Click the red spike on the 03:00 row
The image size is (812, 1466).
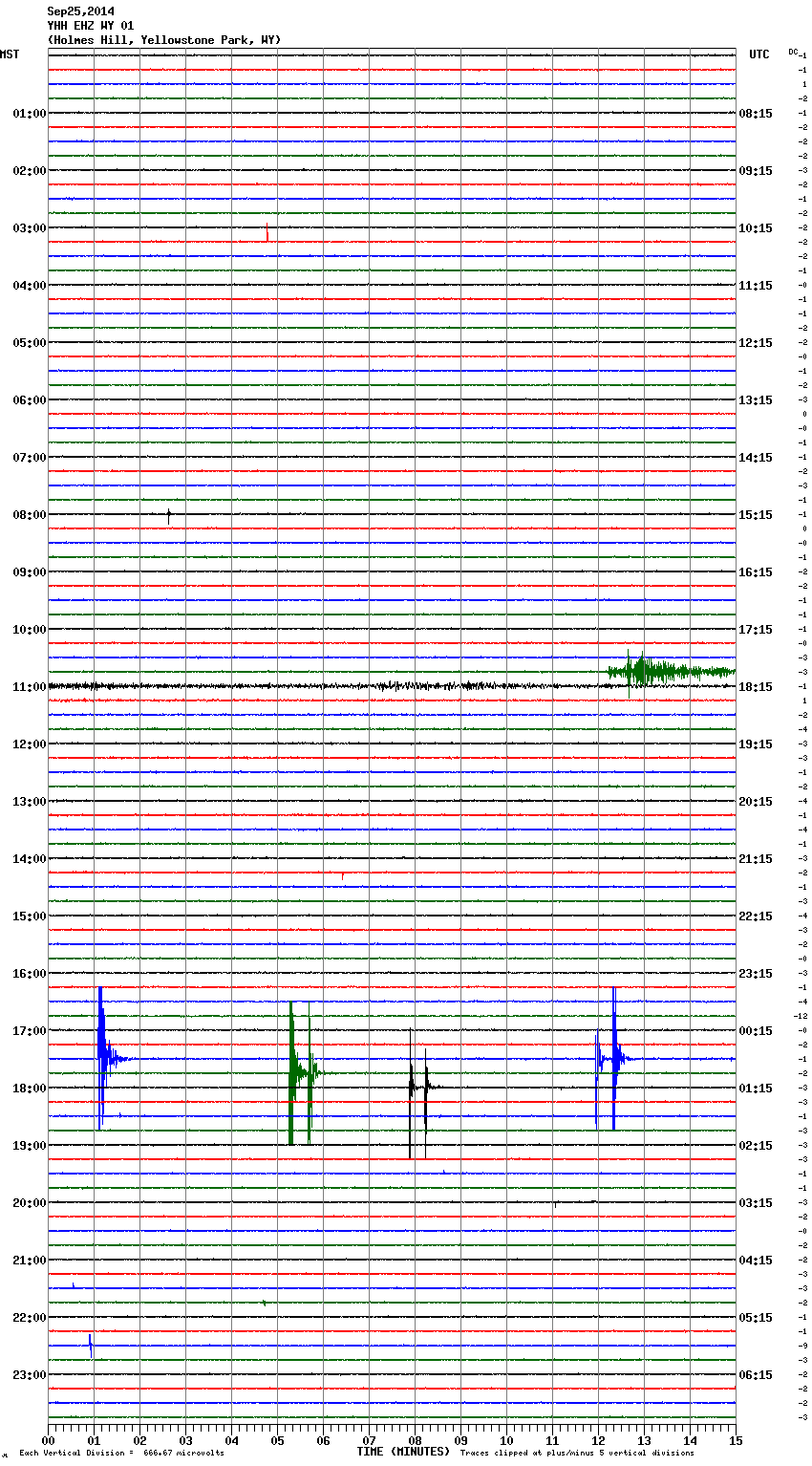[267, 232]
